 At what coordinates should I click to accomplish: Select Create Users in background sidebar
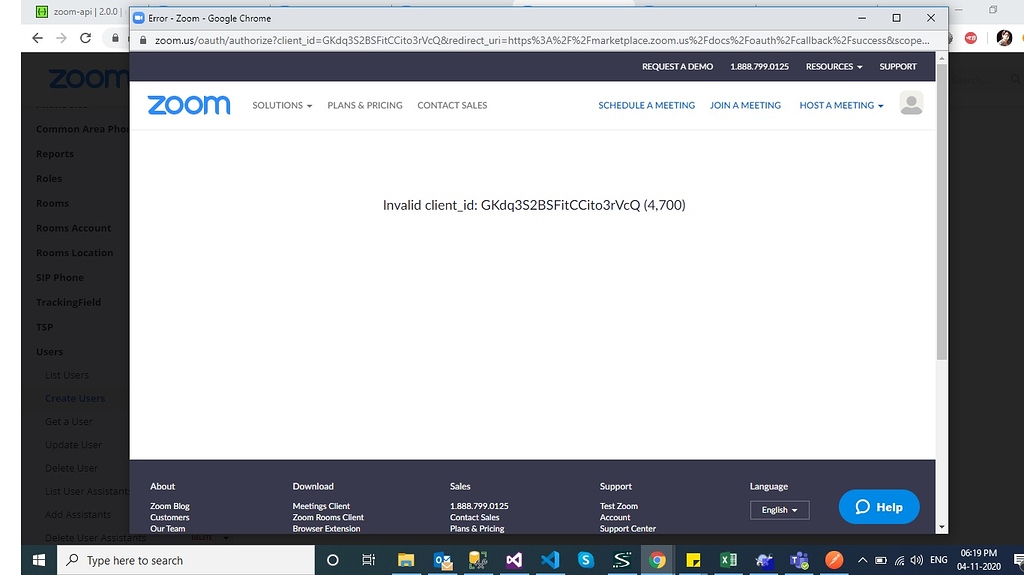[x=75, y=398]
